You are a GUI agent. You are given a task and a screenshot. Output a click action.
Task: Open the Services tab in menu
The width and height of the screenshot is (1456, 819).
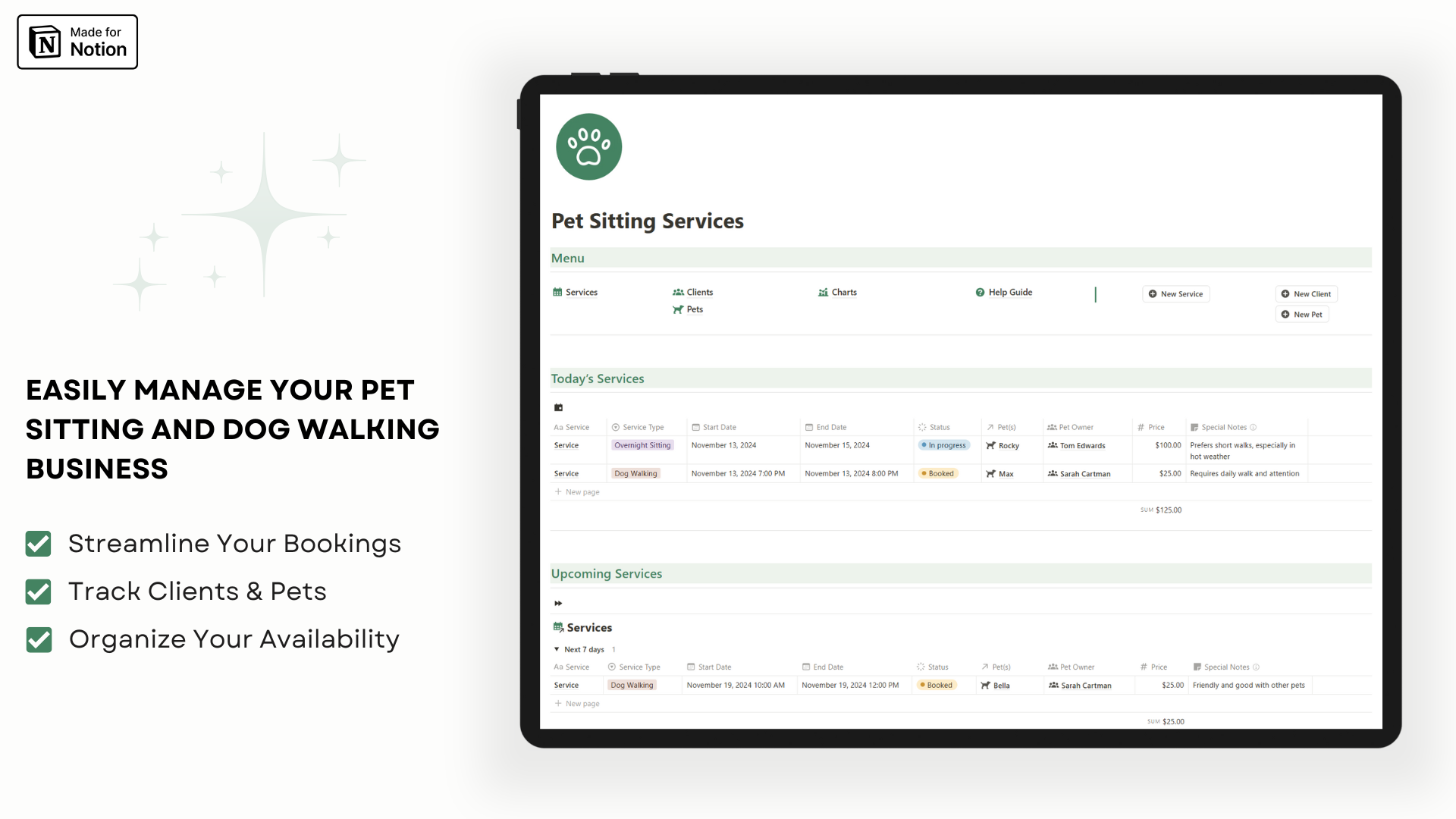tap(581, 292)
